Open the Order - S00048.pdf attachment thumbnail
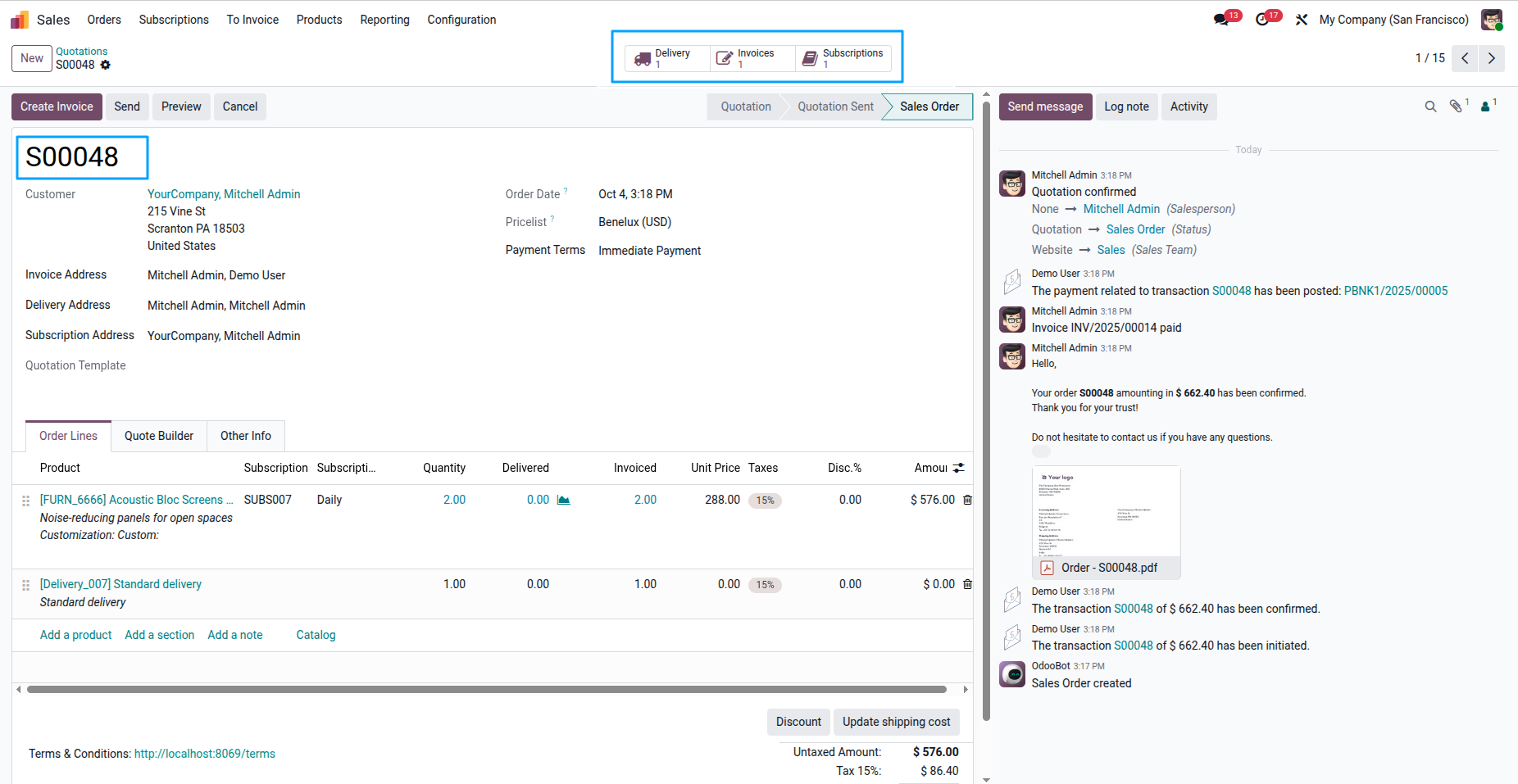The image size is (1518, 784). pyautogui.click(x=1106, y=523)
